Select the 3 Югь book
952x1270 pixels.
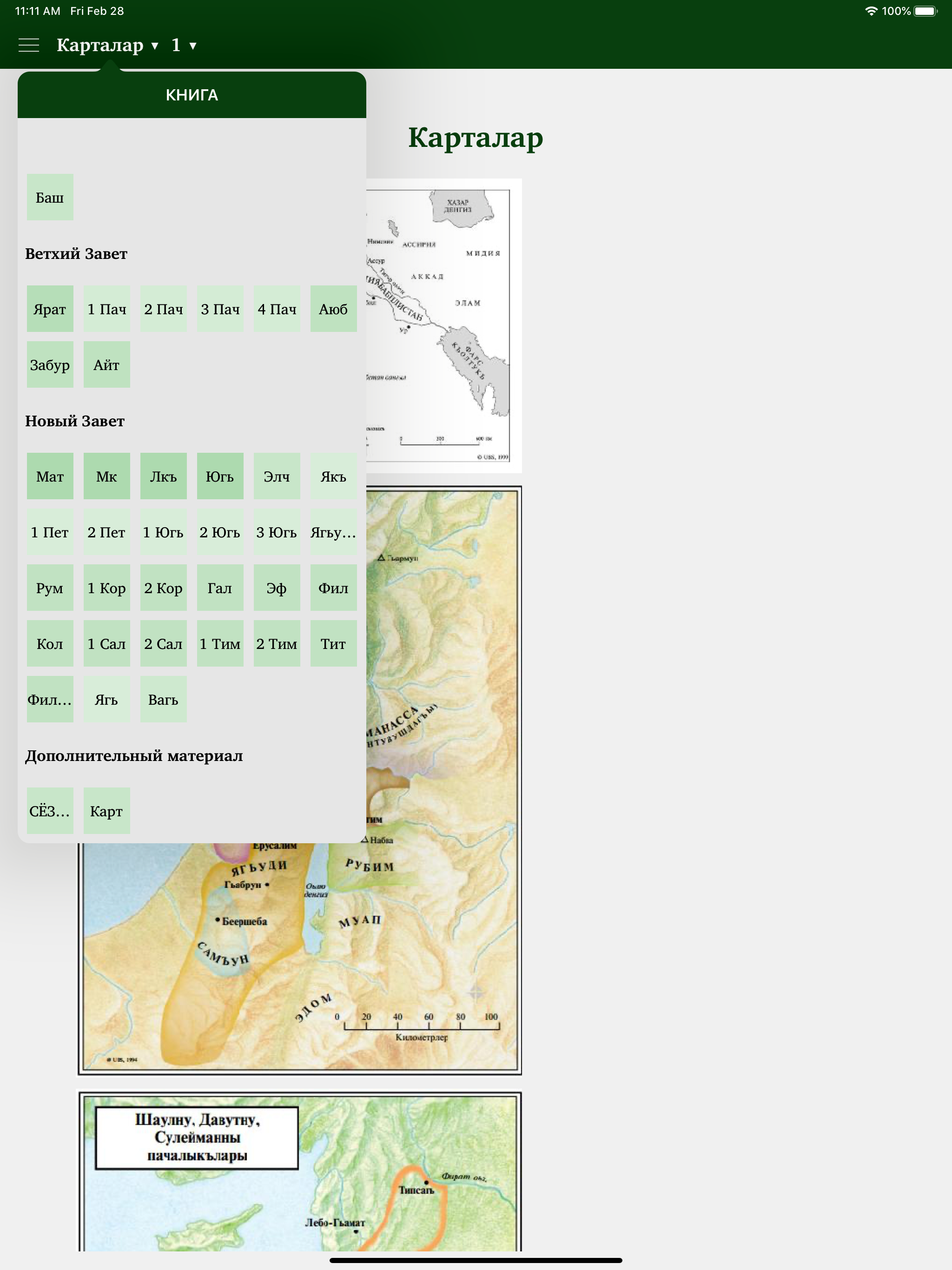(x=277, y=532)
